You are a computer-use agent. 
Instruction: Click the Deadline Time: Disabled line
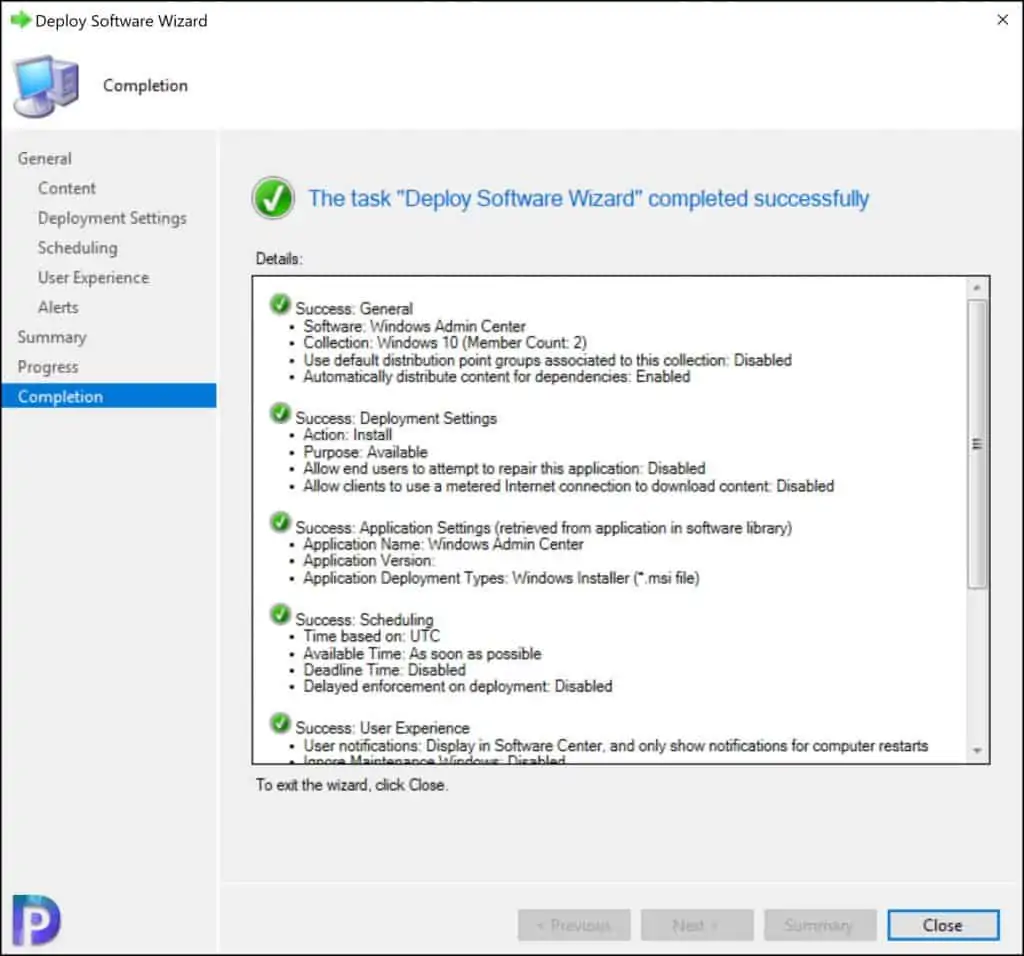pyautogui.click(x=384, y=670)
